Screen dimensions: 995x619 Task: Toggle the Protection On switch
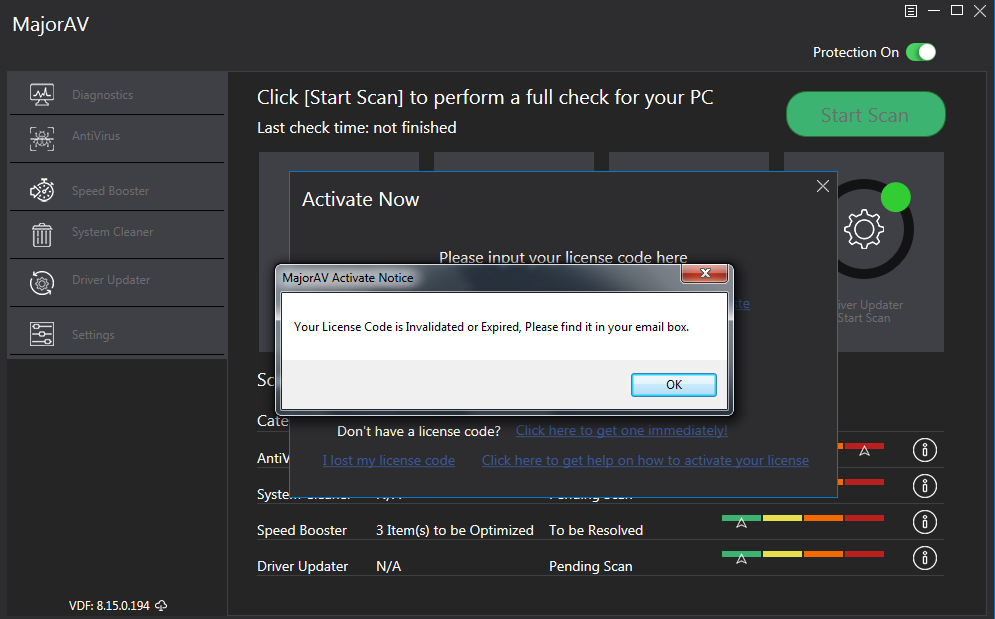tap(921, 52)
